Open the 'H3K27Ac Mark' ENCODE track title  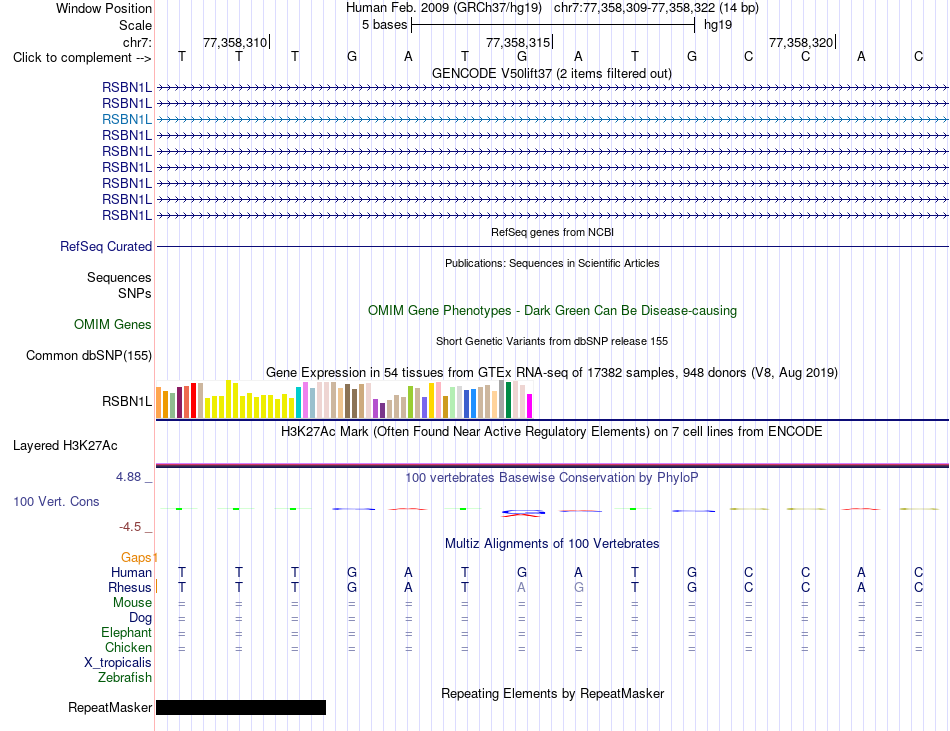tap(552, 432)
